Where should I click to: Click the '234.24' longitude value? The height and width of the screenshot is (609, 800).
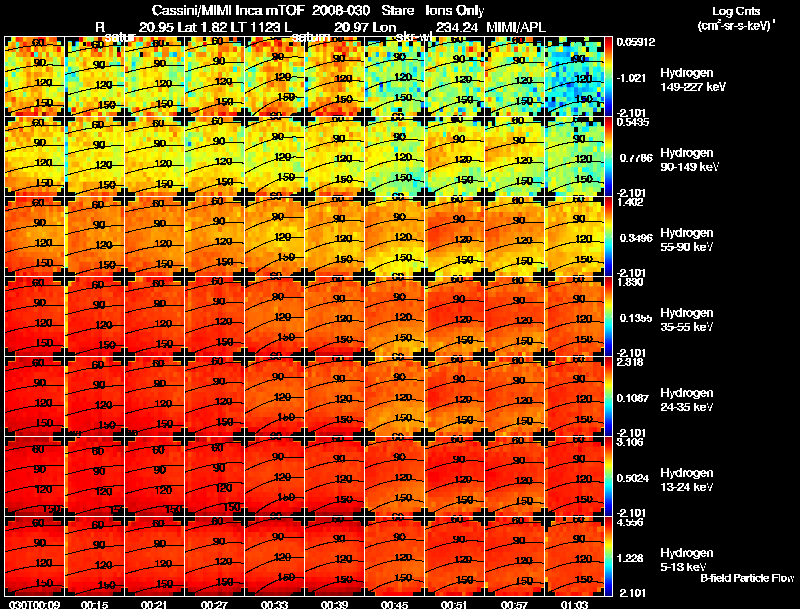pos(457,27)
